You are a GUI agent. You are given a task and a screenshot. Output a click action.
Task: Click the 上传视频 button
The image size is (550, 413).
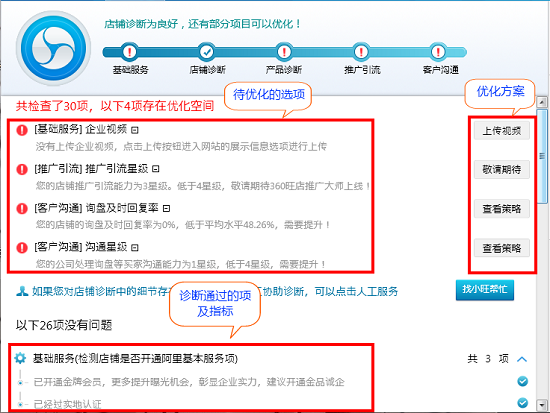click(502, 131)
